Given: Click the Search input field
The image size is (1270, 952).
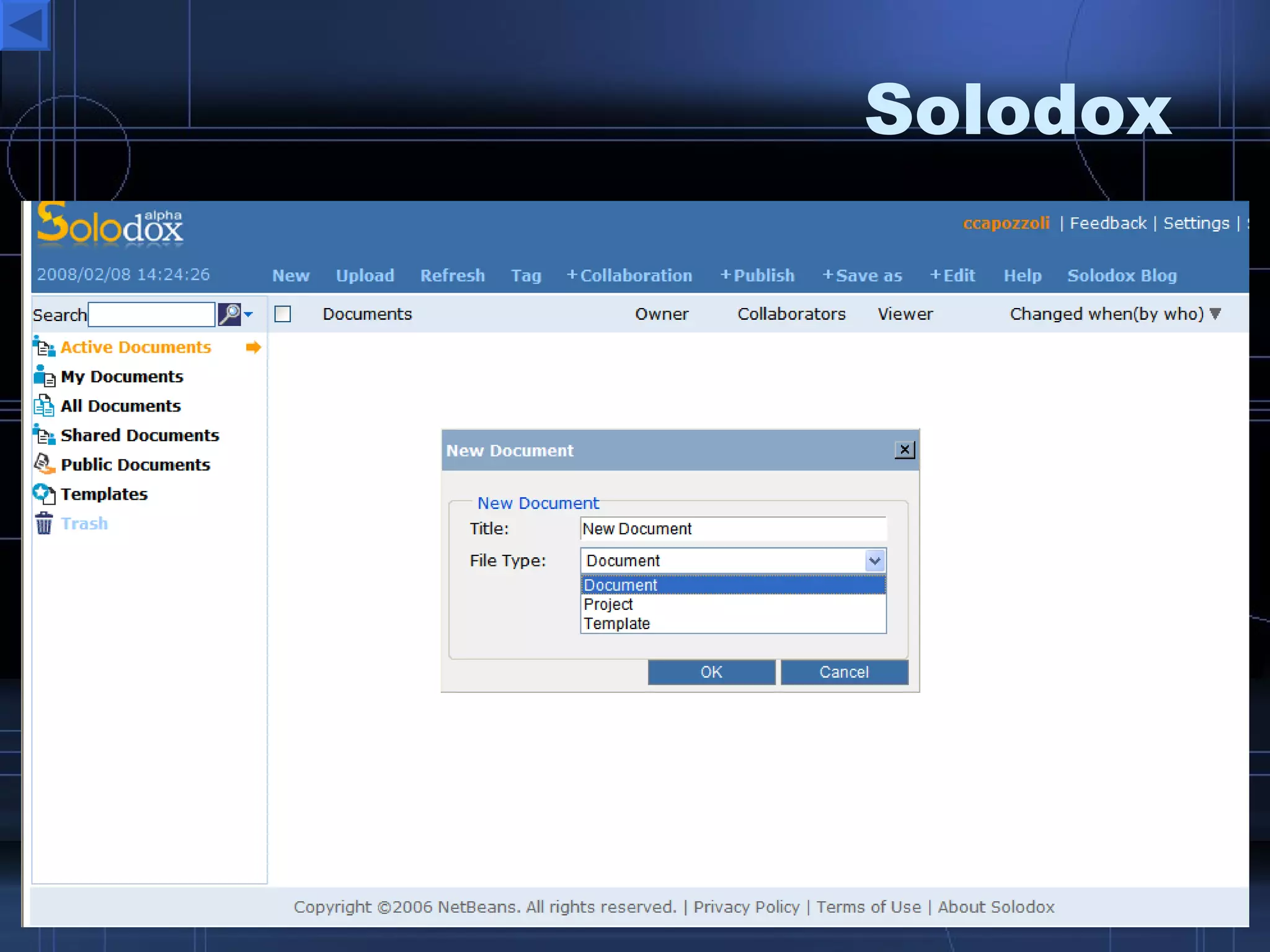Looking at the screenshot, I should click(x=152, y=314).
